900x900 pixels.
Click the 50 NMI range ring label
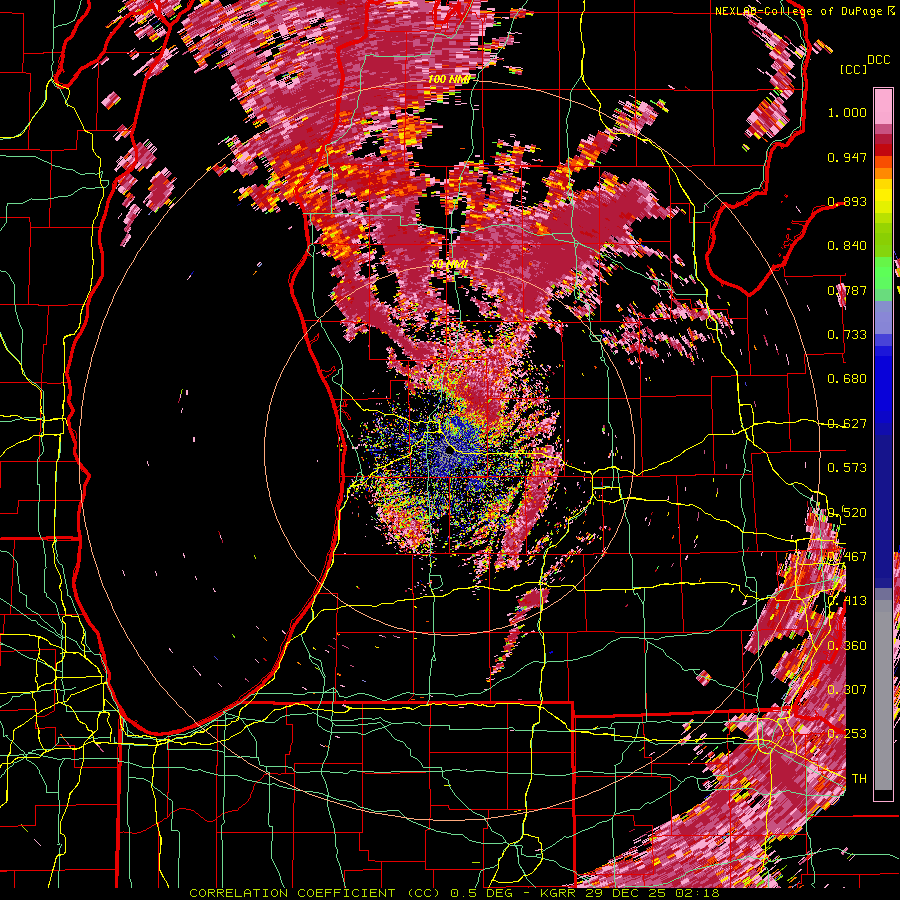point(449,264)
